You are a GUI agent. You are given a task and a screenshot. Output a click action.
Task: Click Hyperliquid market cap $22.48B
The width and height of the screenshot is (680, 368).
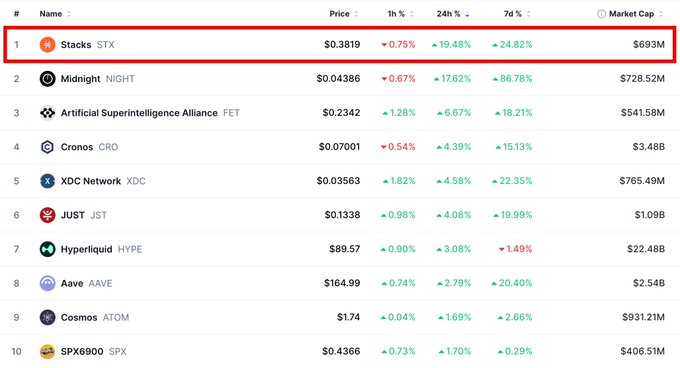[x=646, y=249]
